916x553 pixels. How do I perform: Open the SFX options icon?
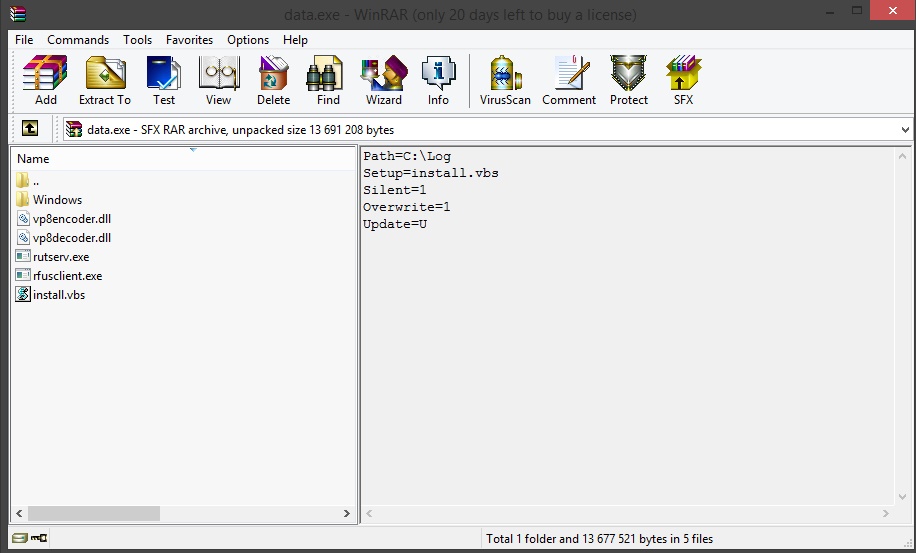click(683, 80)
